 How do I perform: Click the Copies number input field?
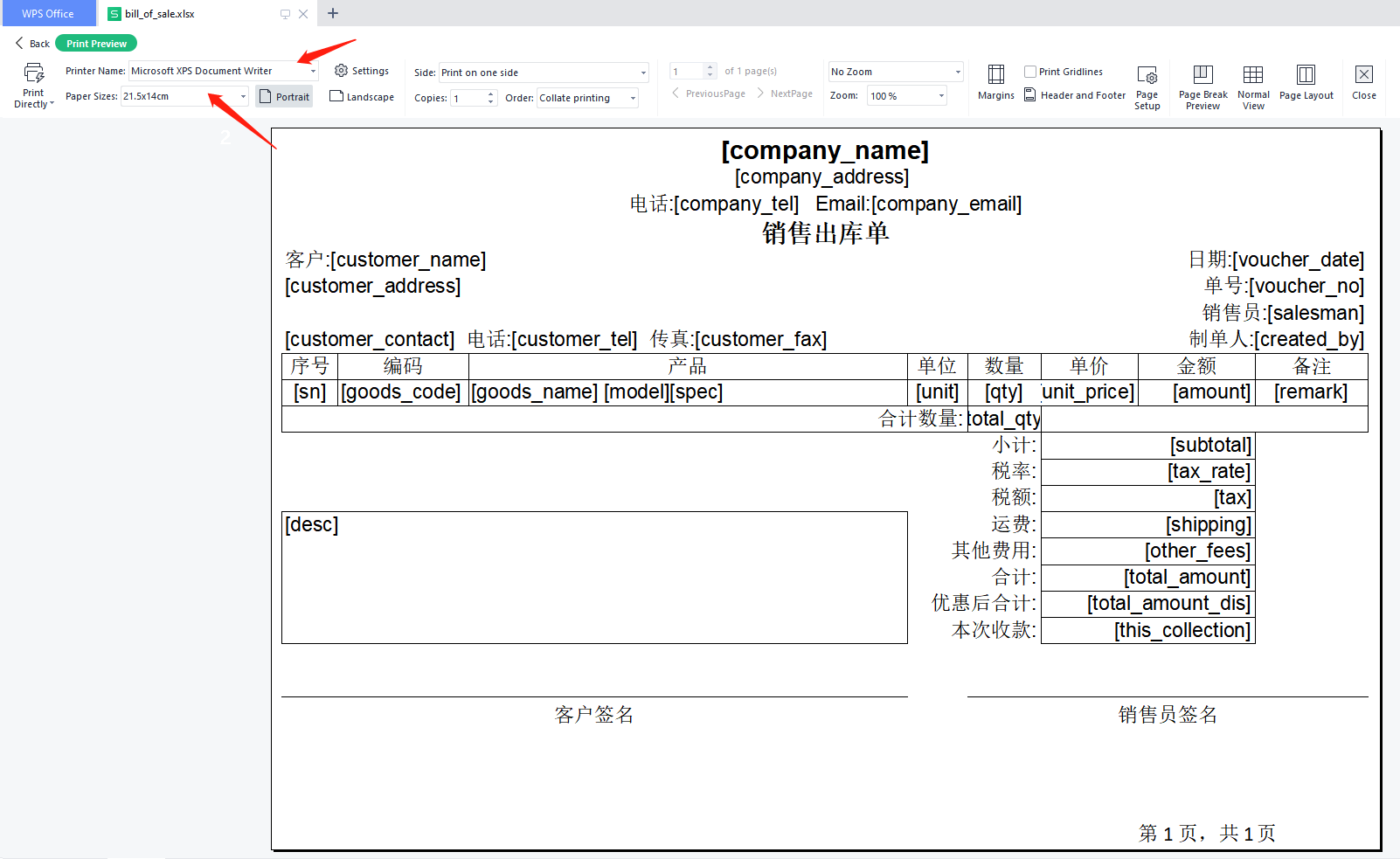pos(468,98)
